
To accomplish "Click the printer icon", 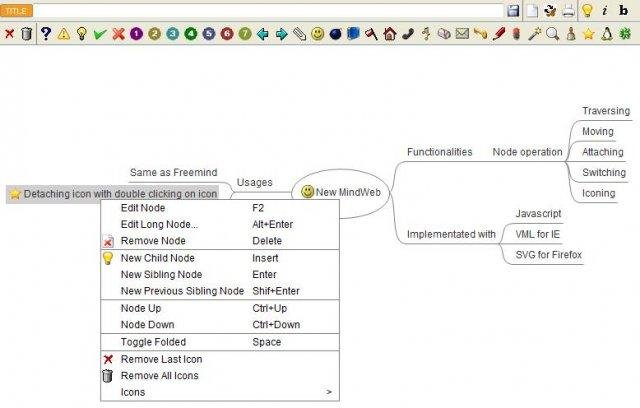I will point(568,11).
